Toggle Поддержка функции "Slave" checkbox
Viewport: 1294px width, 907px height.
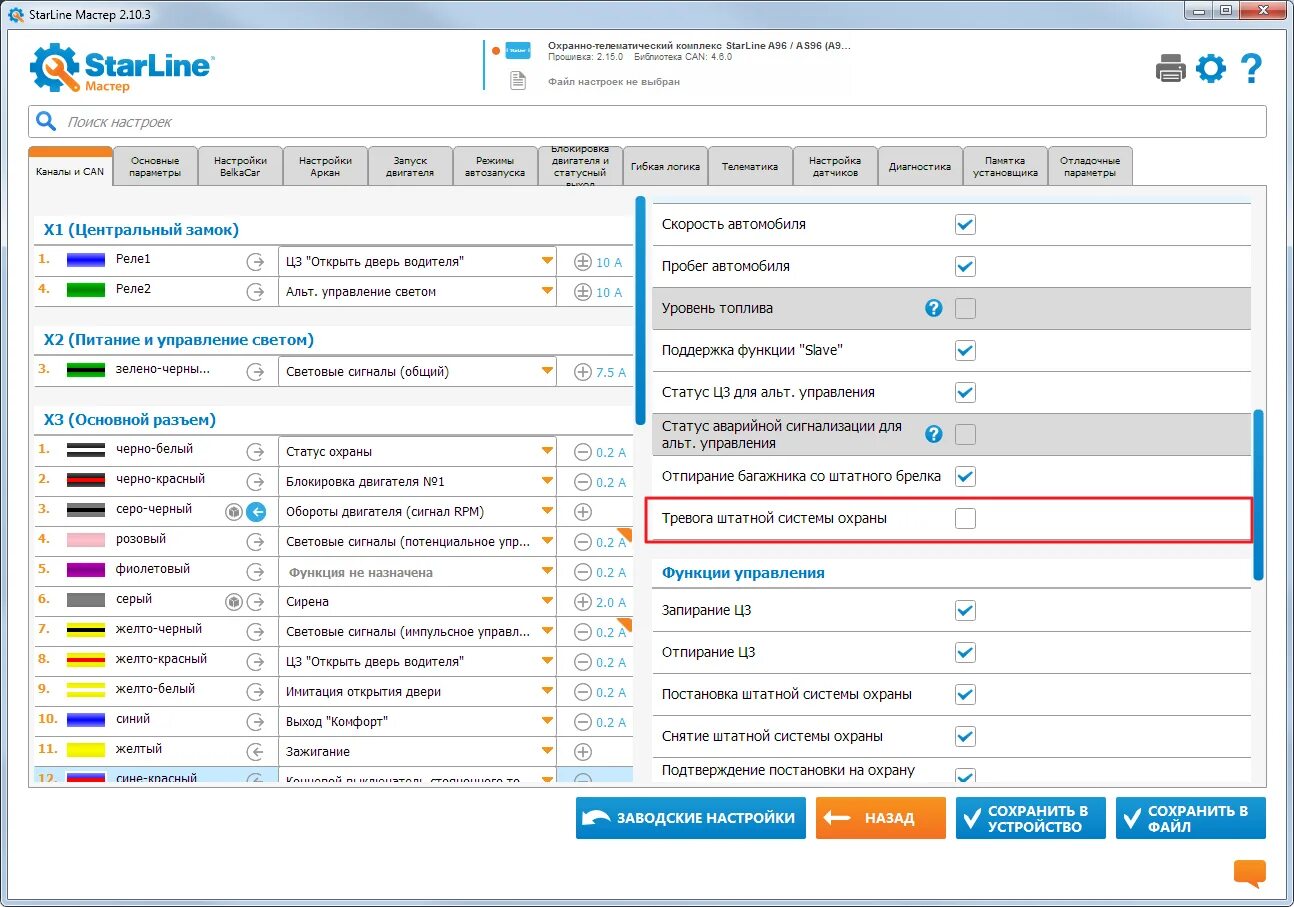965,350
